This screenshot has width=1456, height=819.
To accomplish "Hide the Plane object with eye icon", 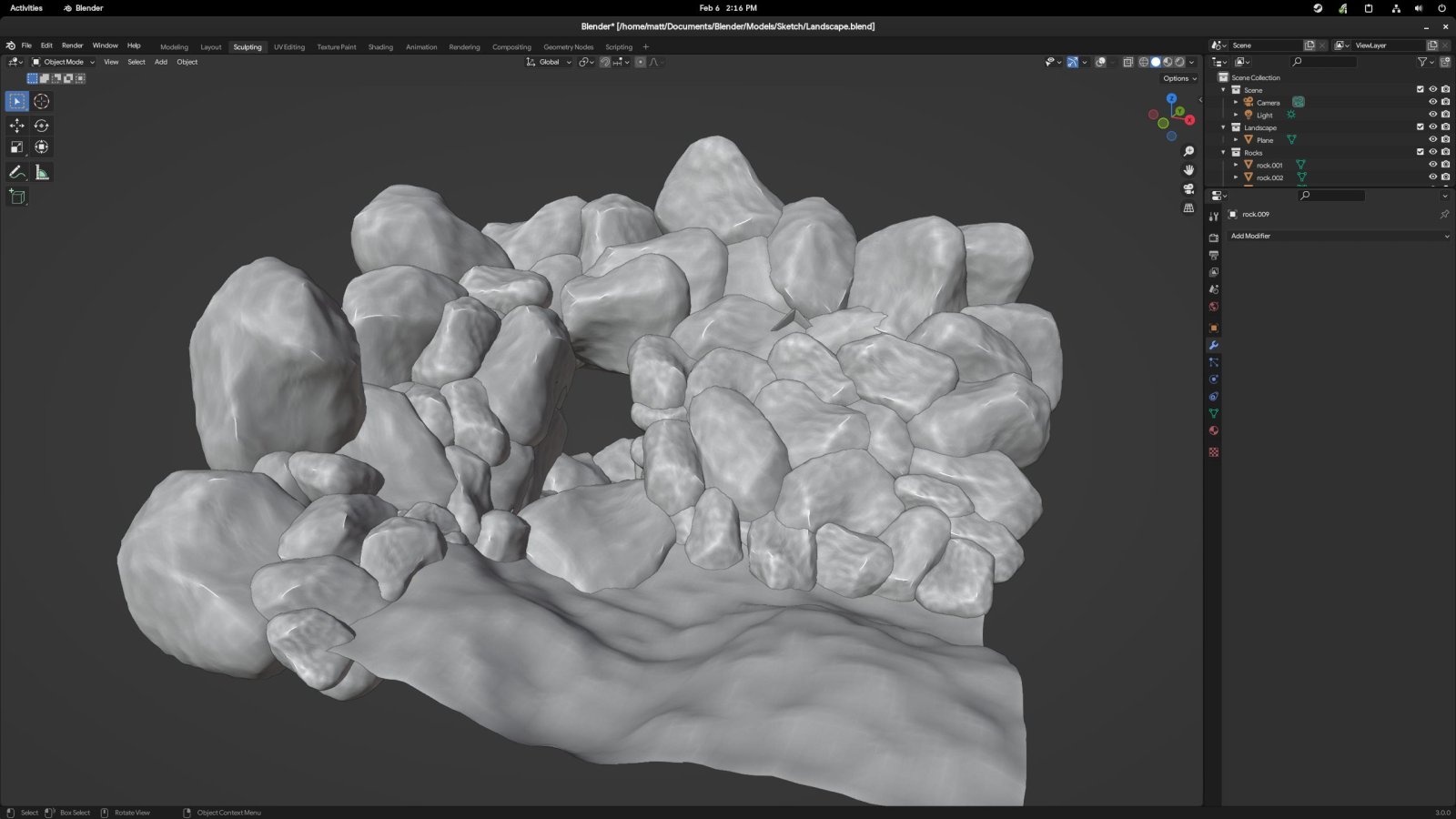I will (x=1432, y=139).
